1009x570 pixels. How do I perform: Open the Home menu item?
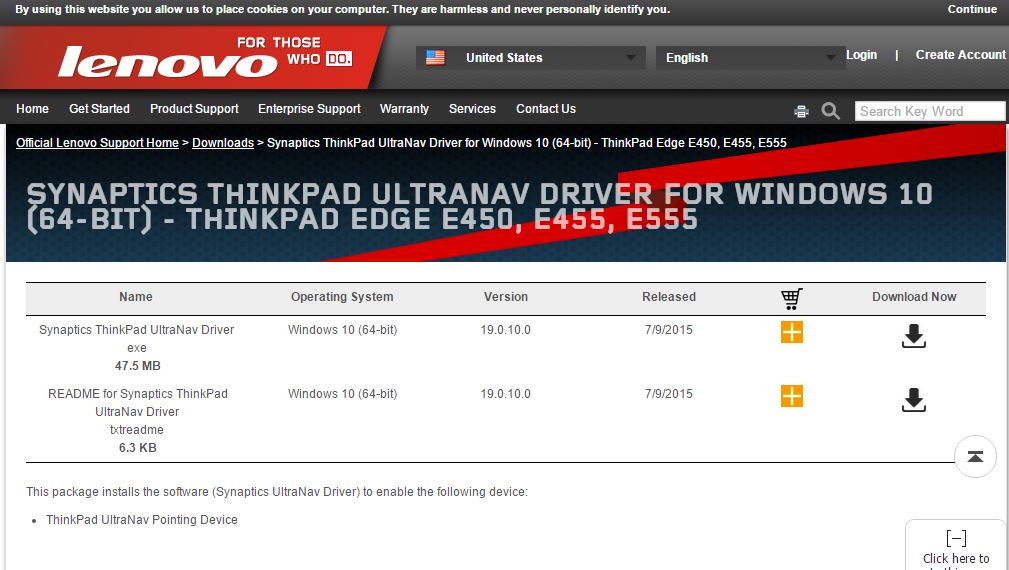(32, 109)
